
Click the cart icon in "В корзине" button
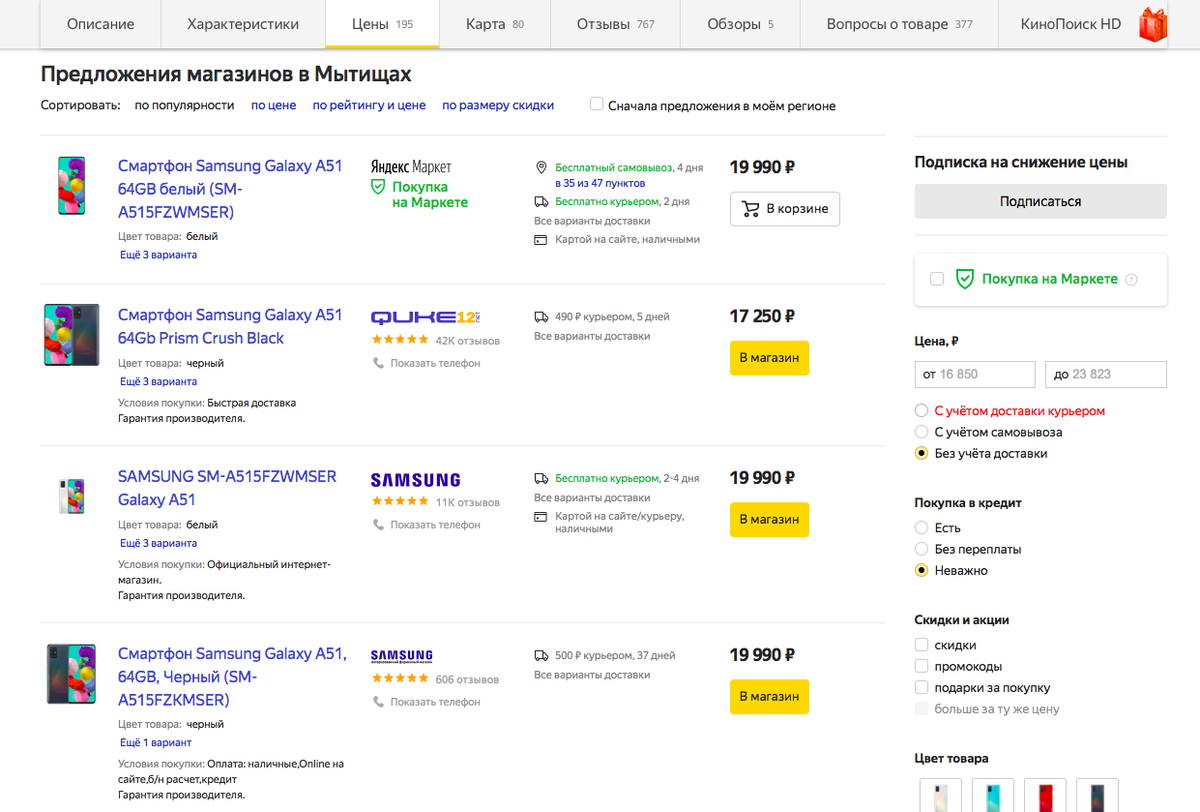point(750,209)
